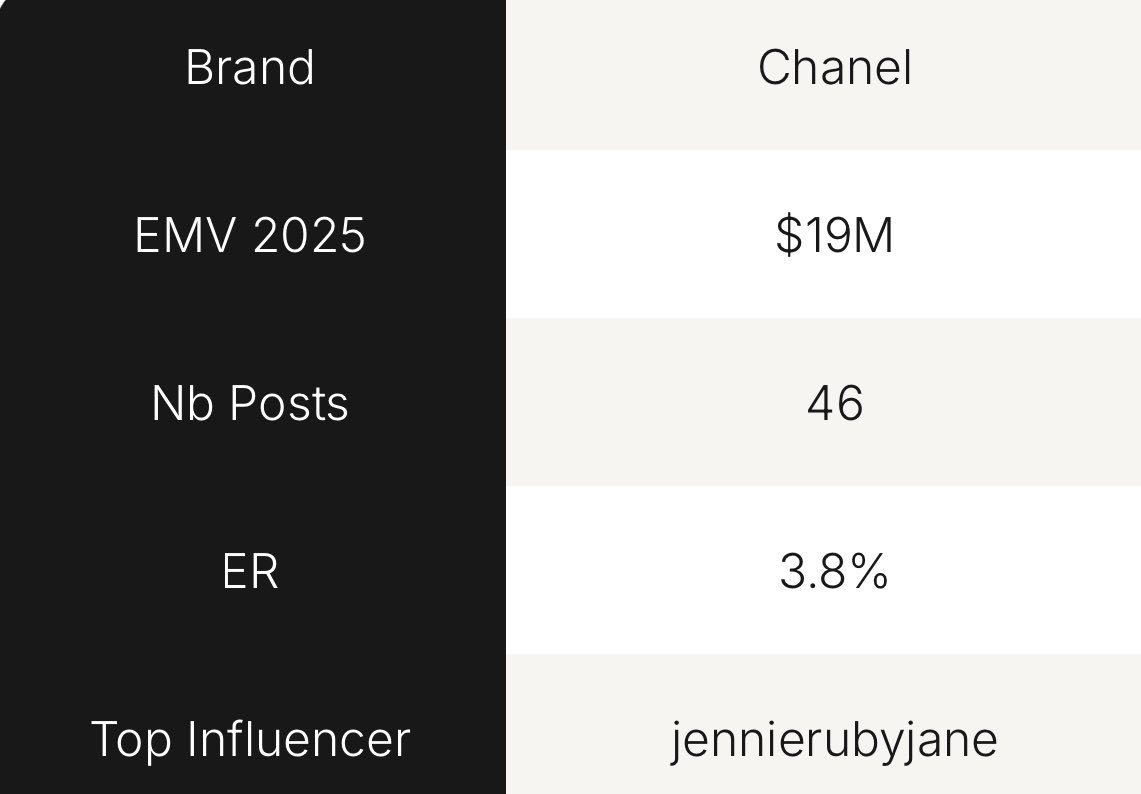Click the year 2025 in the label
1141x794 pixels.
(x=309, y=235)
